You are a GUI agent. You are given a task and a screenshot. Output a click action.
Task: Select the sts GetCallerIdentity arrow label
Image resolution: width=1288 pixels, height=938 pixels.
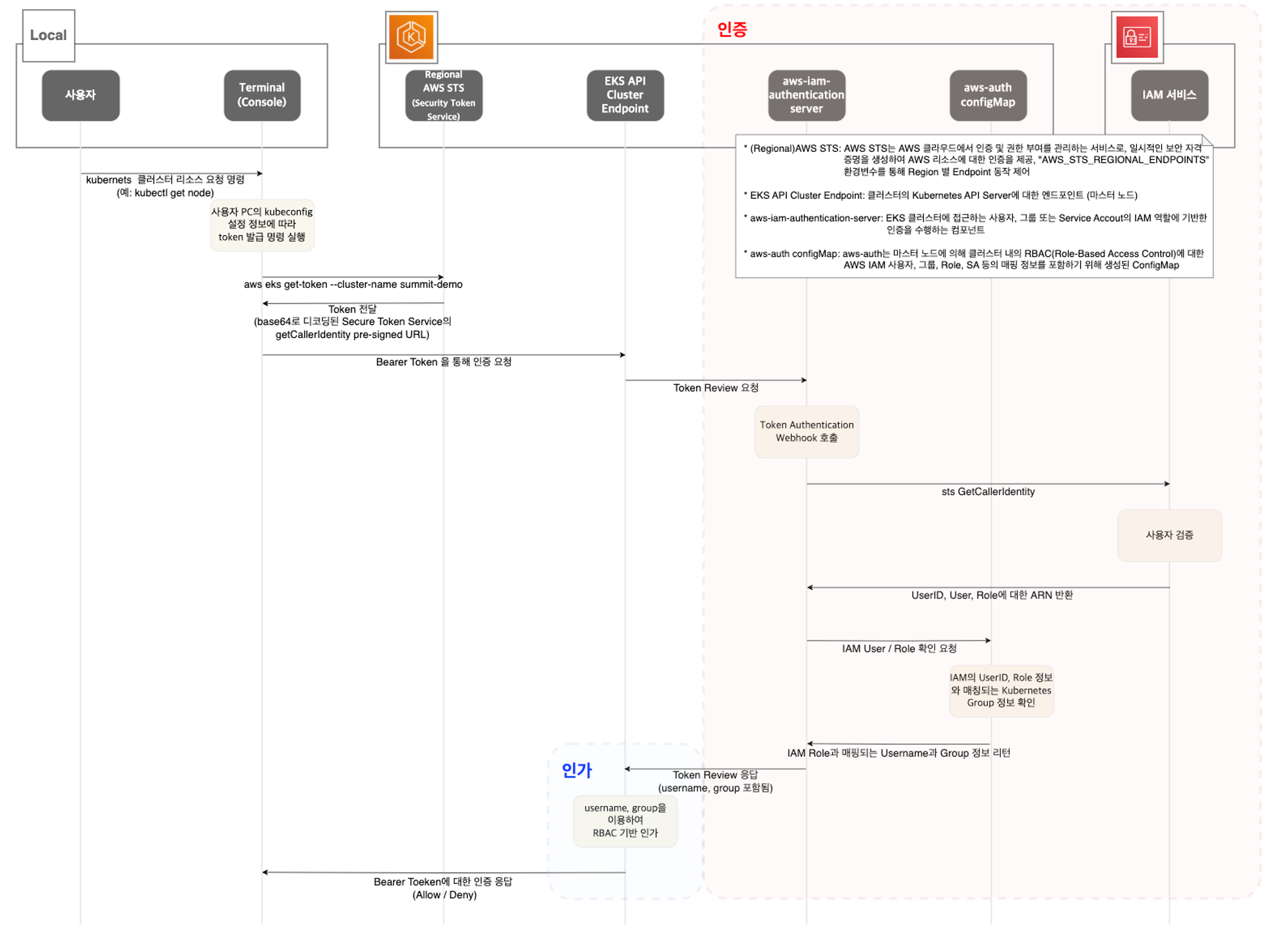point(987,492)
